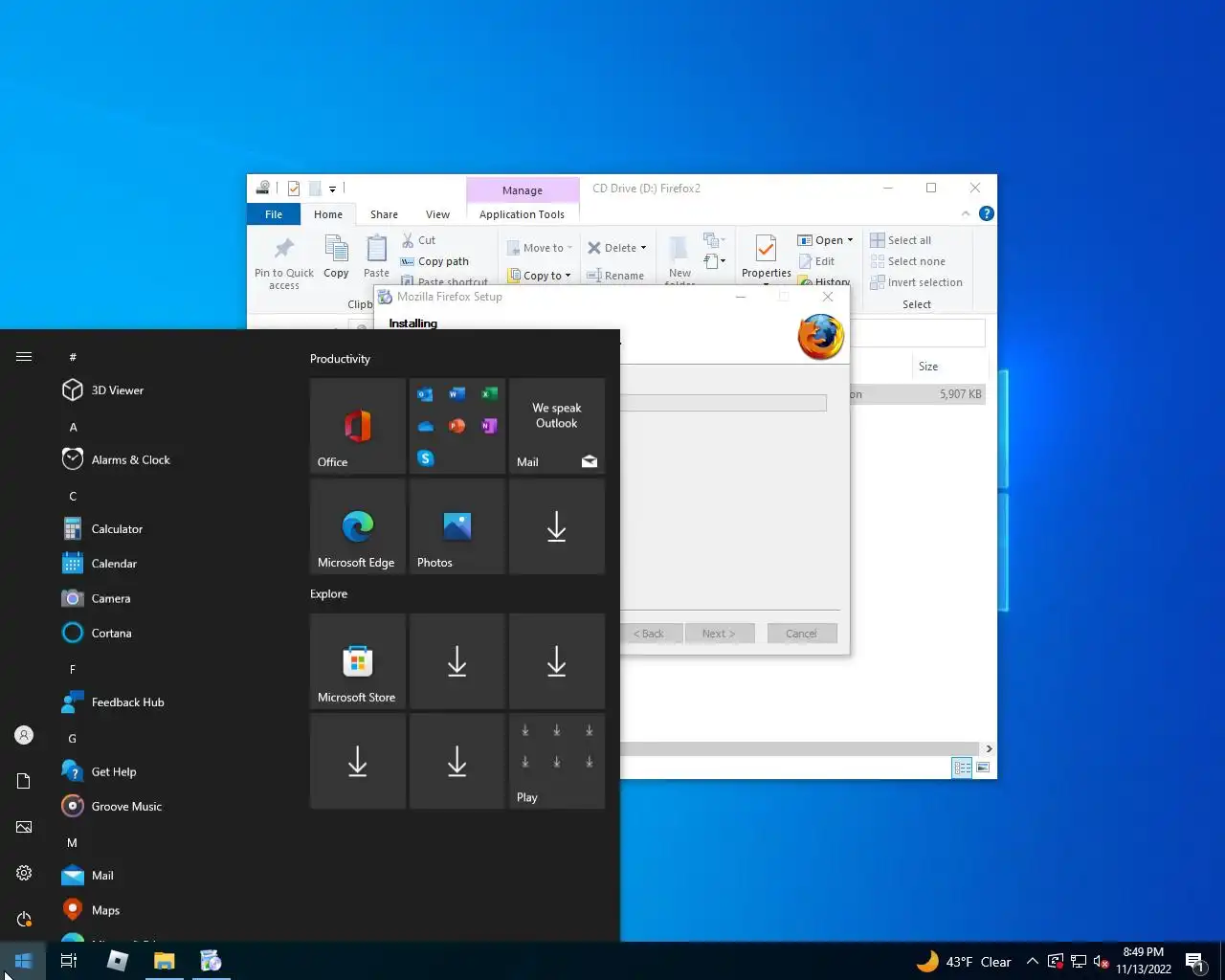Click the Manage contextual tab

[523, 189]
